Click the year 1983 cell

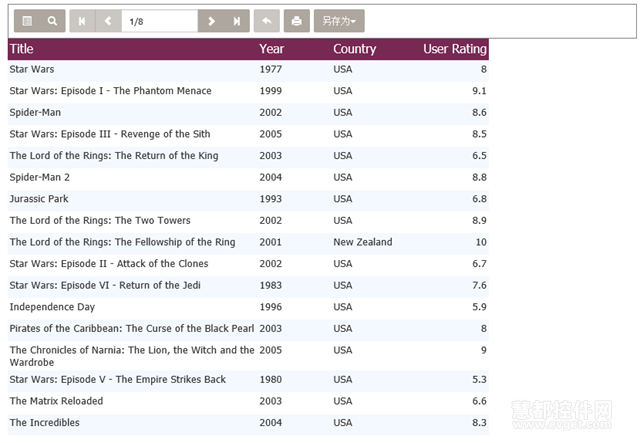pos(271,286)
